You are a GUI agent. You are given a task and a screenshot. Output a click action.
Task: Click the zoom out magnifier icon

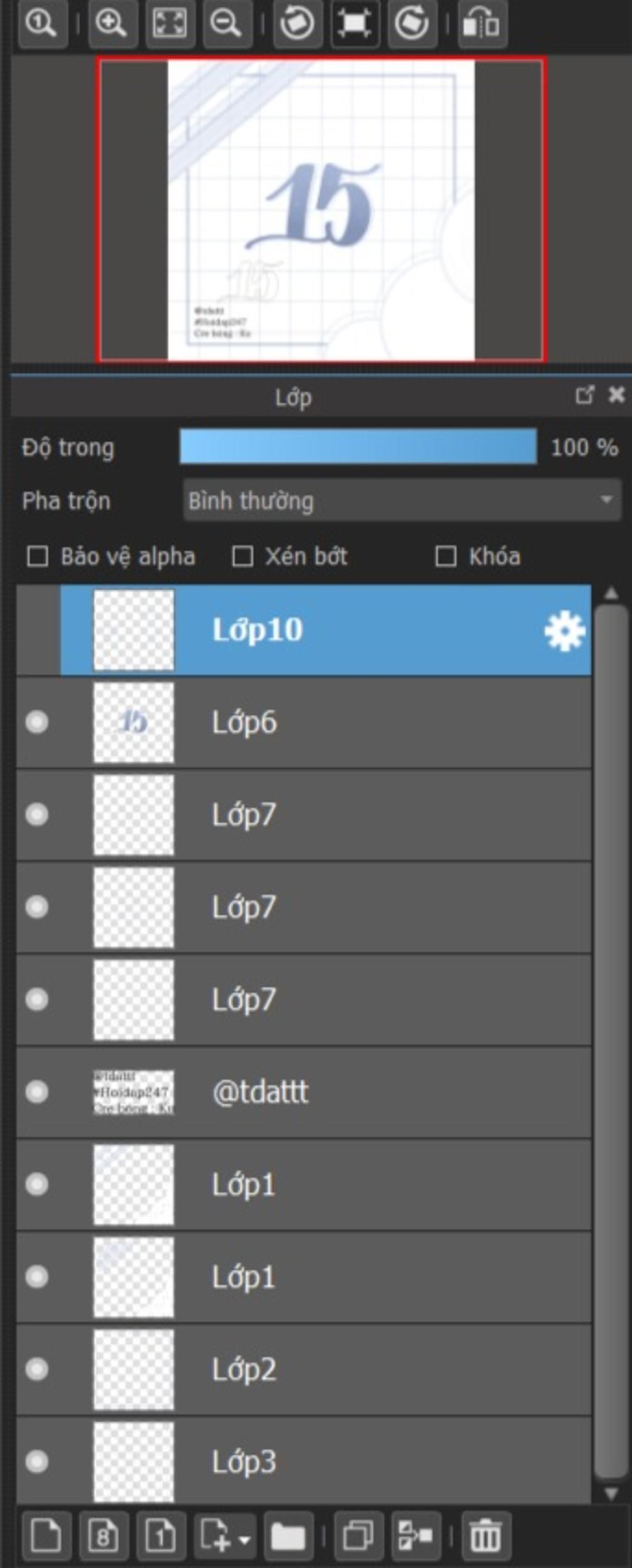click(227, 24)
